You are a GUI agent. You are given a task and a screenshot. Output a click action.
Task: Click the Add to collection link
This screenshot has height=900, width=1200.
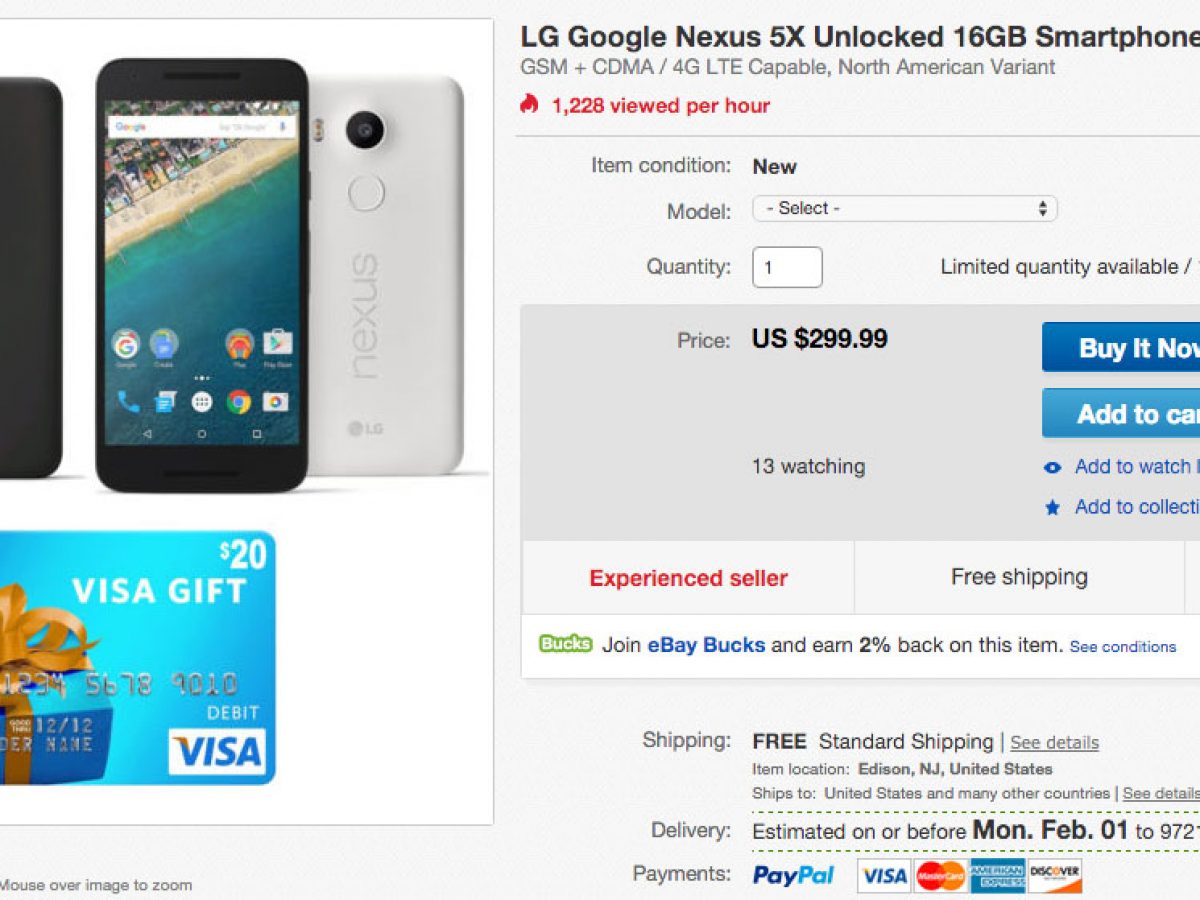click(x=1136, y=507)
